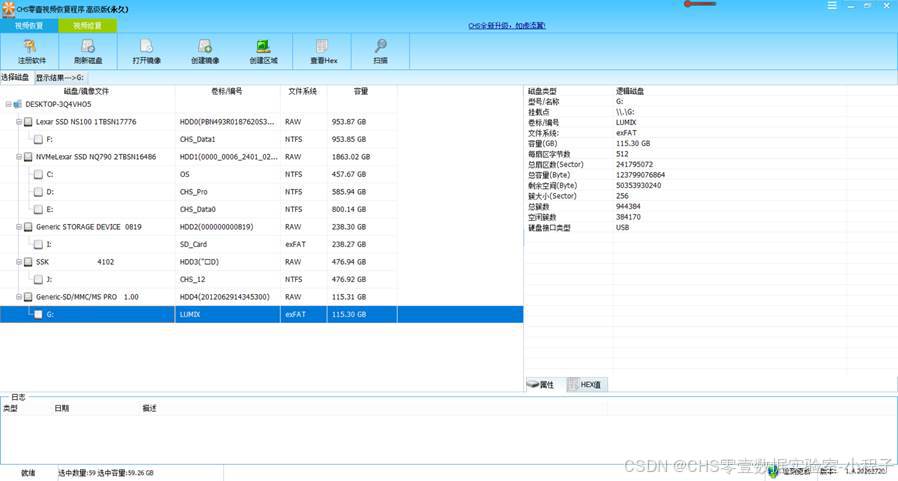898x481 pixels.
Task: Tick the Generic STORAGE DEVICE checkbox
Action: (28, 227)
